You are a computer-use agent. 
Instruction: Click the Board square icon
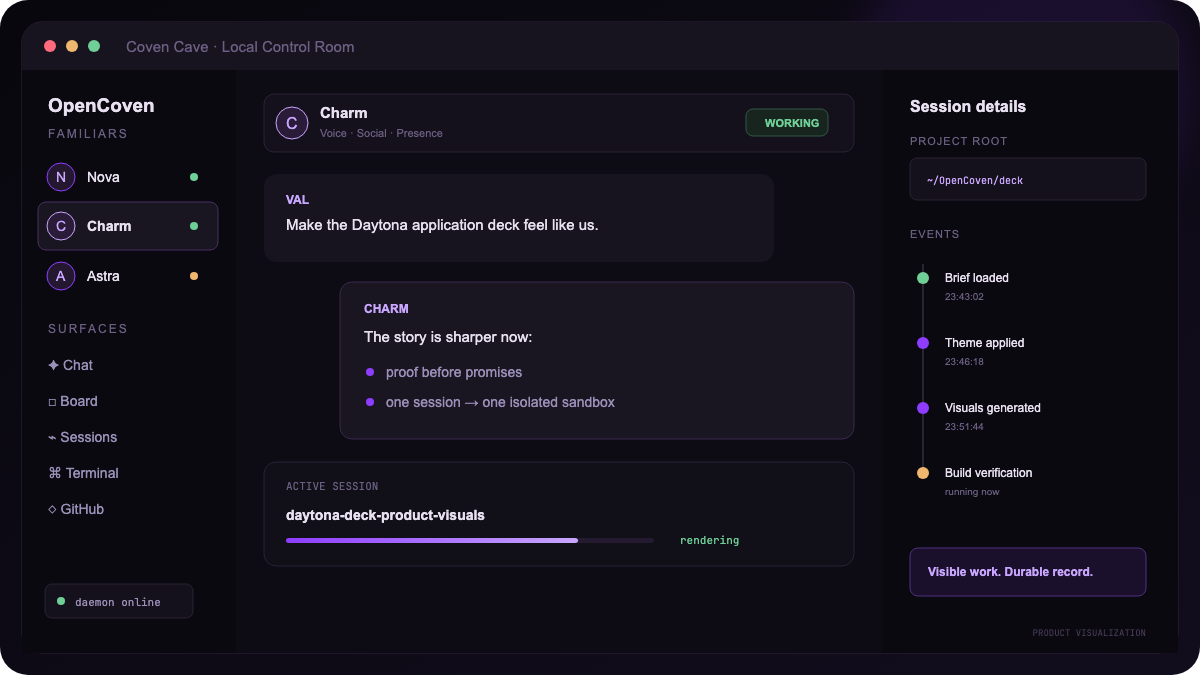click(52, 402)
